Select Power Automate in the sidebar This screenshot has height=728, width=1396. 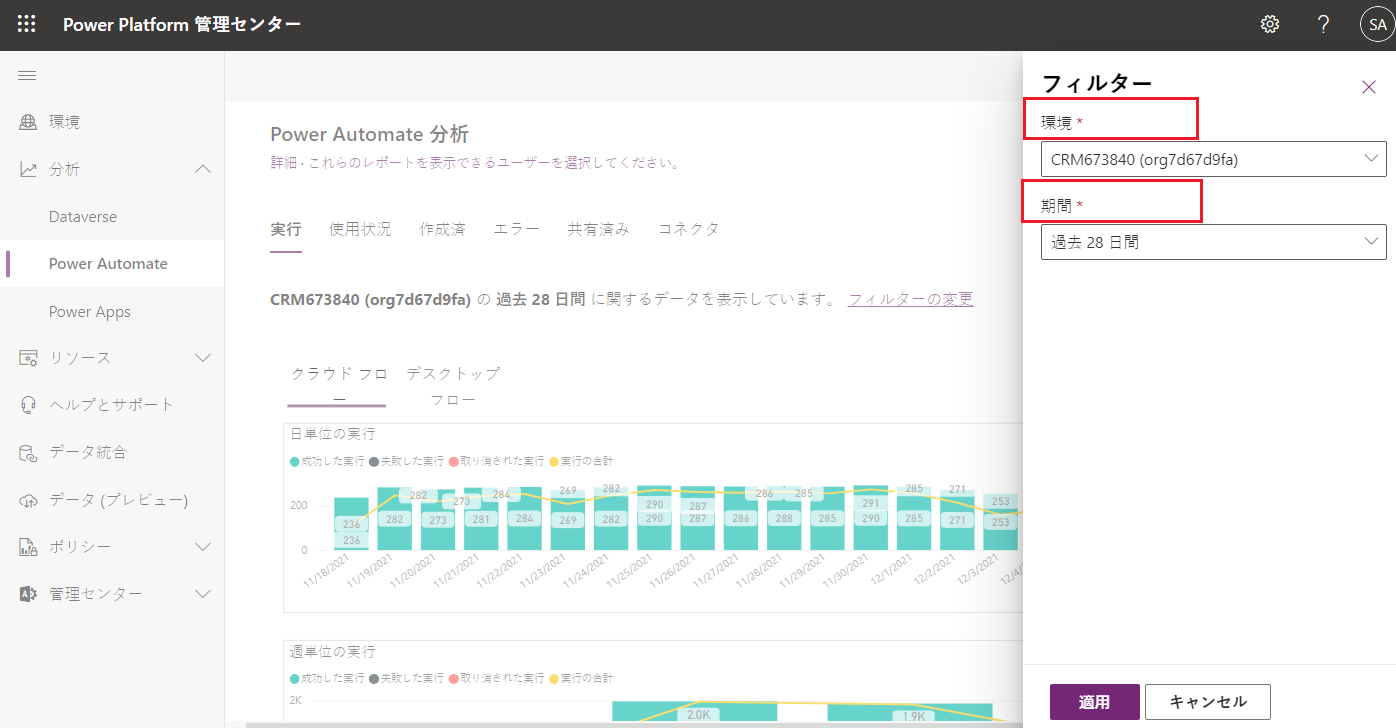point(108,264)
